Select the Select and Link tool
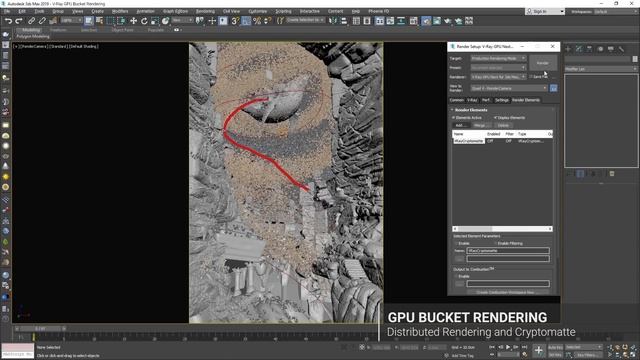The width and height of the screenshot is (640, 360). [x=31, y=21]
